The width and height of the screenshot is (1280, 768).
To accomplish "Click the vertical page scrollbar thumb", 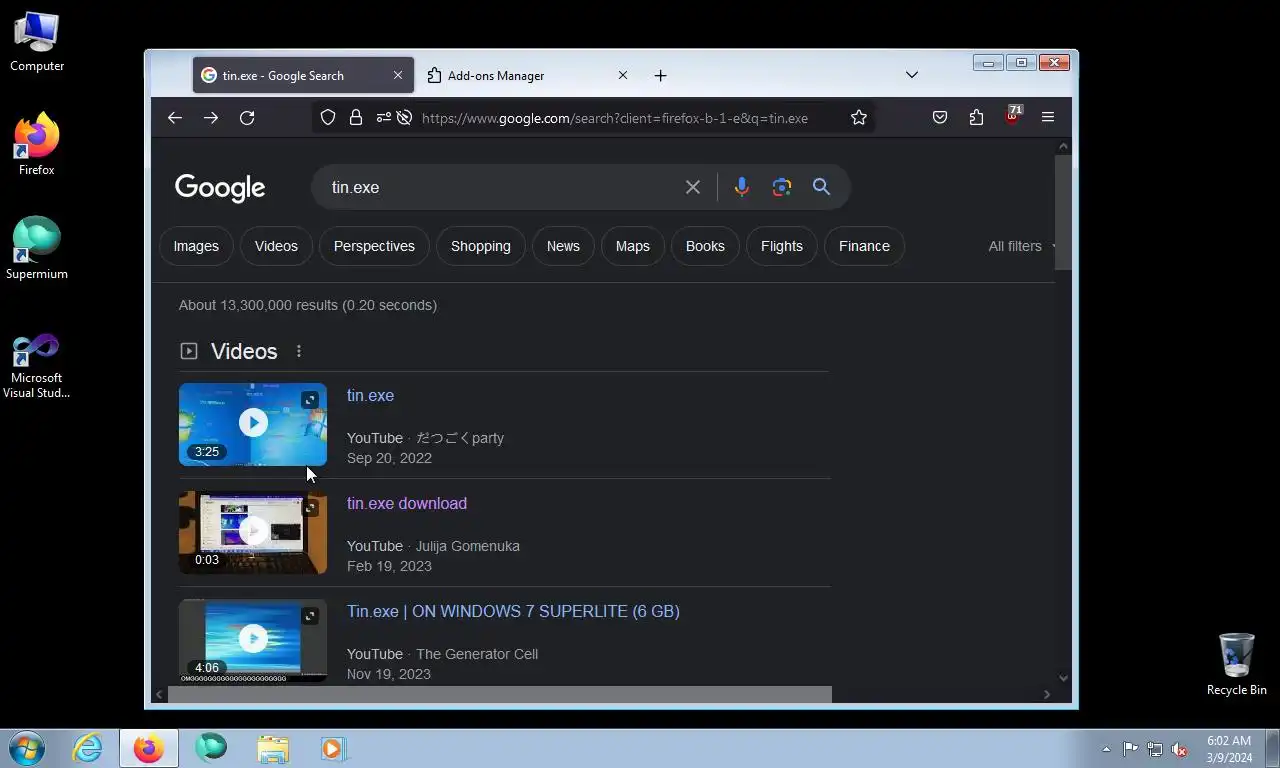I will pos(1063,212).
